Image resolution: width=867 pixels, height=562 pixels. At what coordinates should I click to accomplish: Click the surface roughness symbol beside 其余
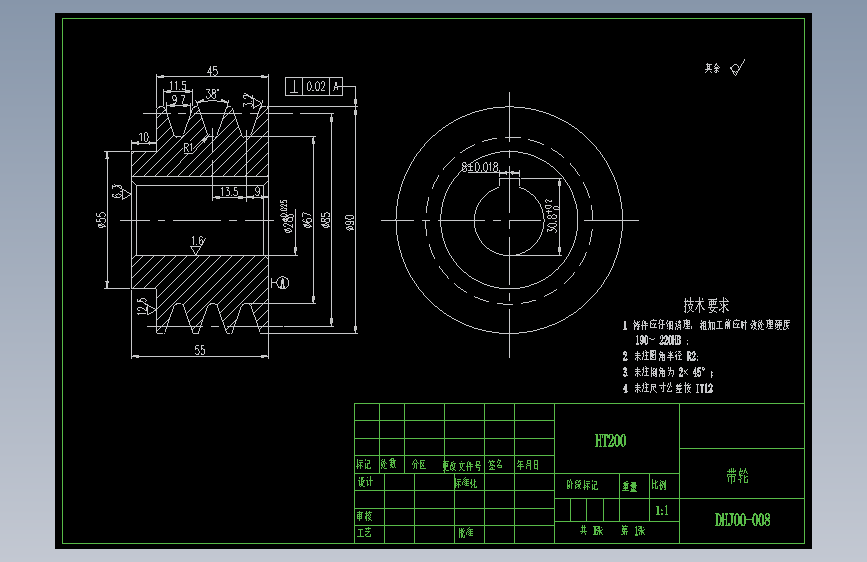tap(738, 68)
